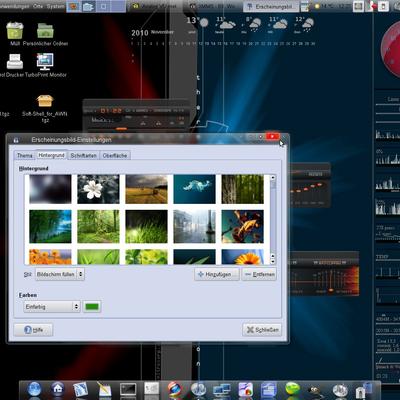Launch the green ball icon in dock

pos(292,389)
